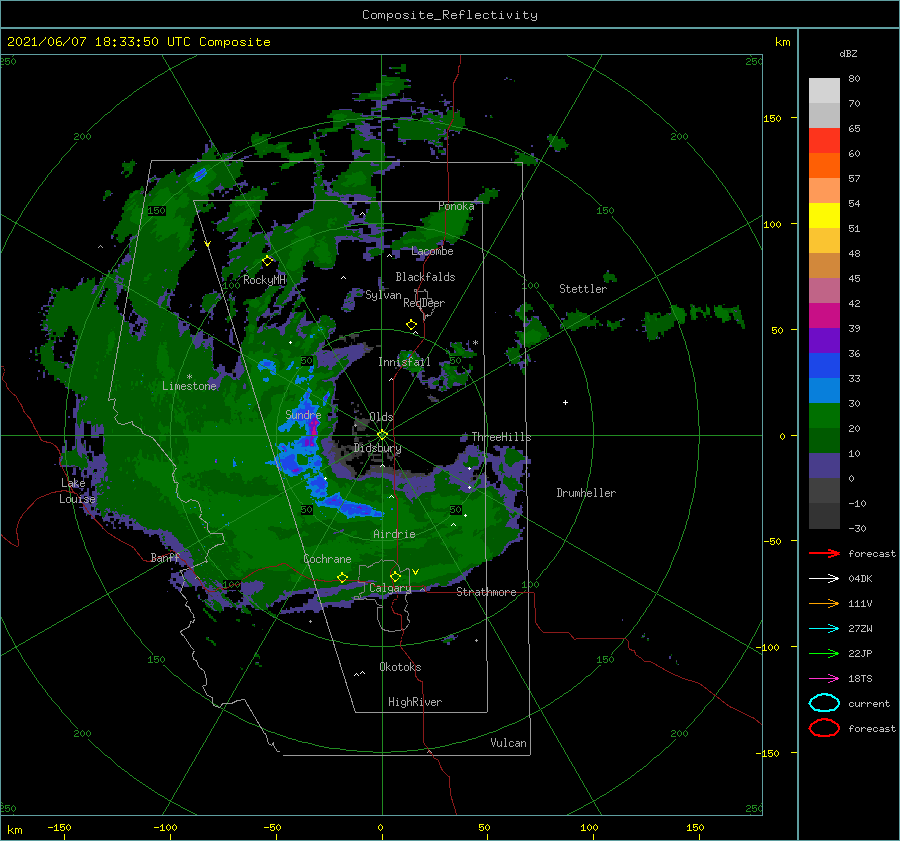Click the magenta 18TS arrow legend entry

(824, 679)
